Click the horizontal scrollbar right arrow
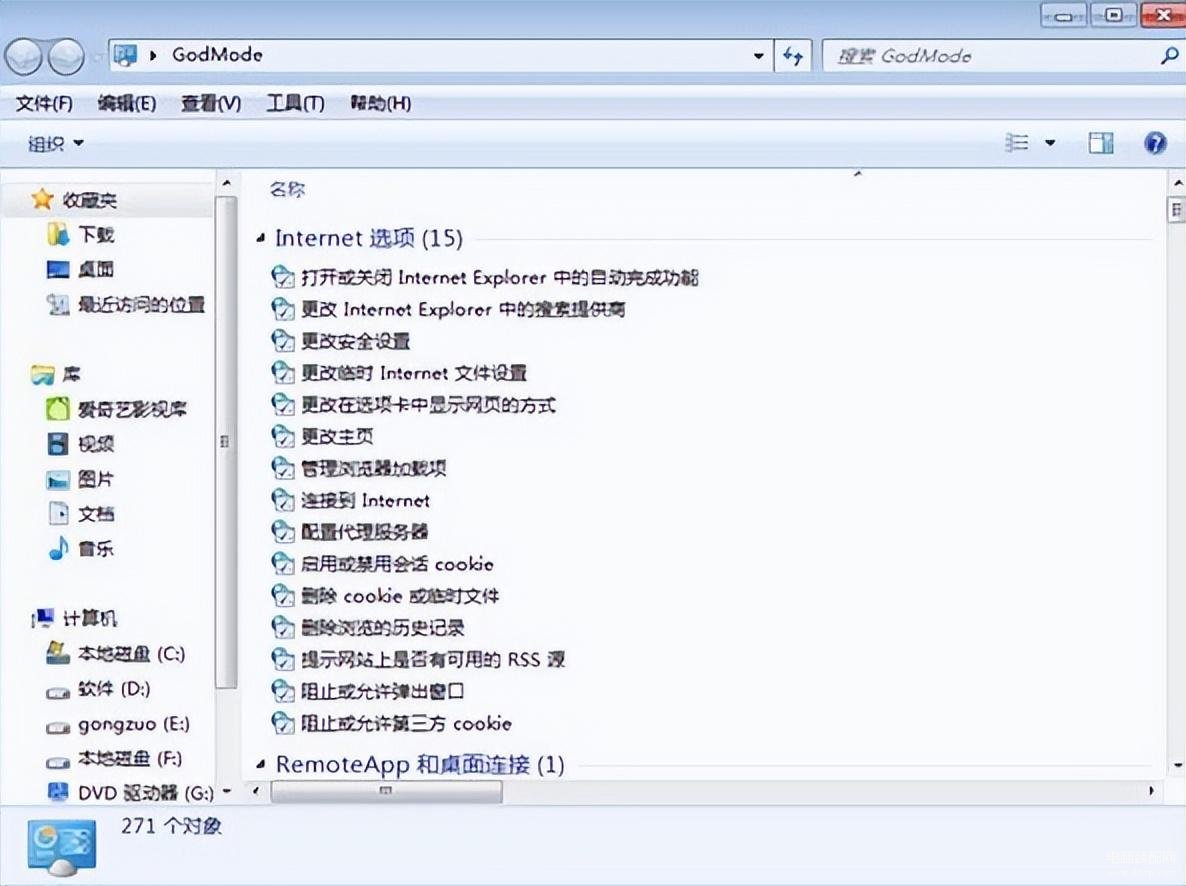This screenshot has width=1186, height=886. 1151,791
